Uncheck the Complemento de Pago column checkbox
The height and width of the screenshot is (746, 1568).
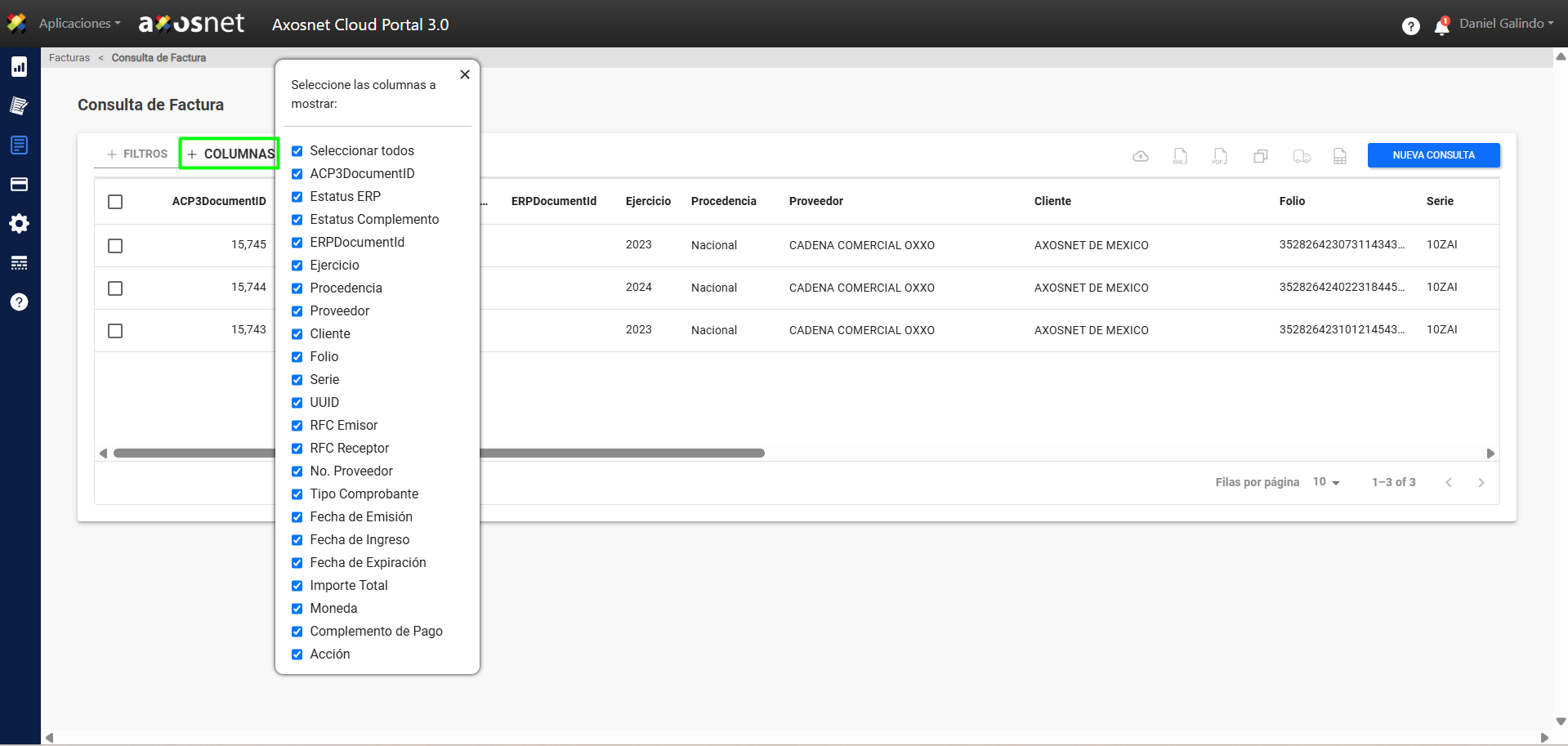pos(297,632)
